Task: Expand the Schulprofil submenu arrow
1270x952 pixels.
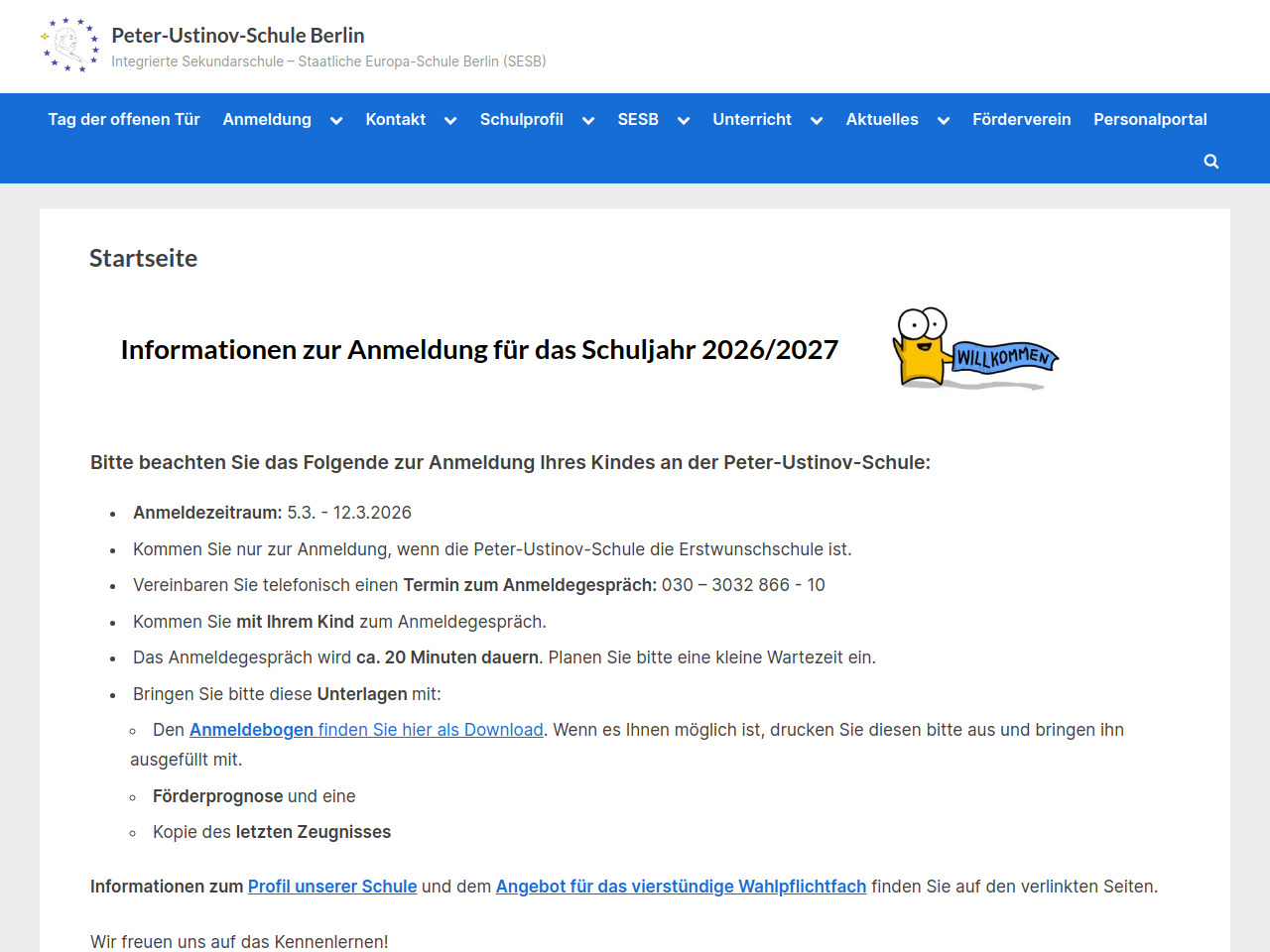Action: 588,121
